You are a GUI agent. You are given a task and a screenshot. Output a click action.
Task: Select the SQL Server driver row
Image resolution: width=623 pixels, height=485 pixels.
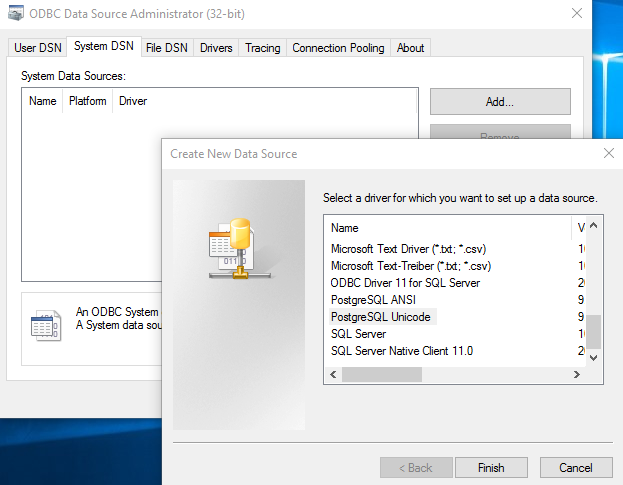click(358, 334)
